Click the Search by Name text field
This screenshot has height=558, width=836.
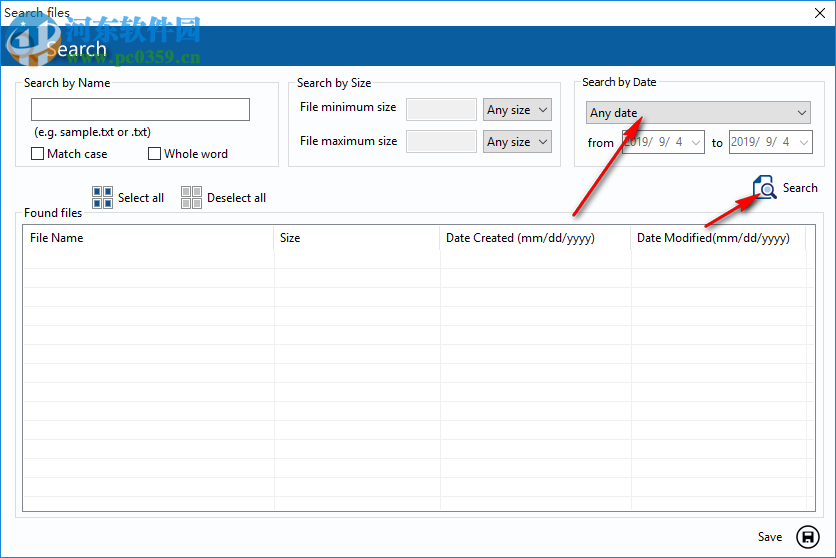tap(140, 109)
